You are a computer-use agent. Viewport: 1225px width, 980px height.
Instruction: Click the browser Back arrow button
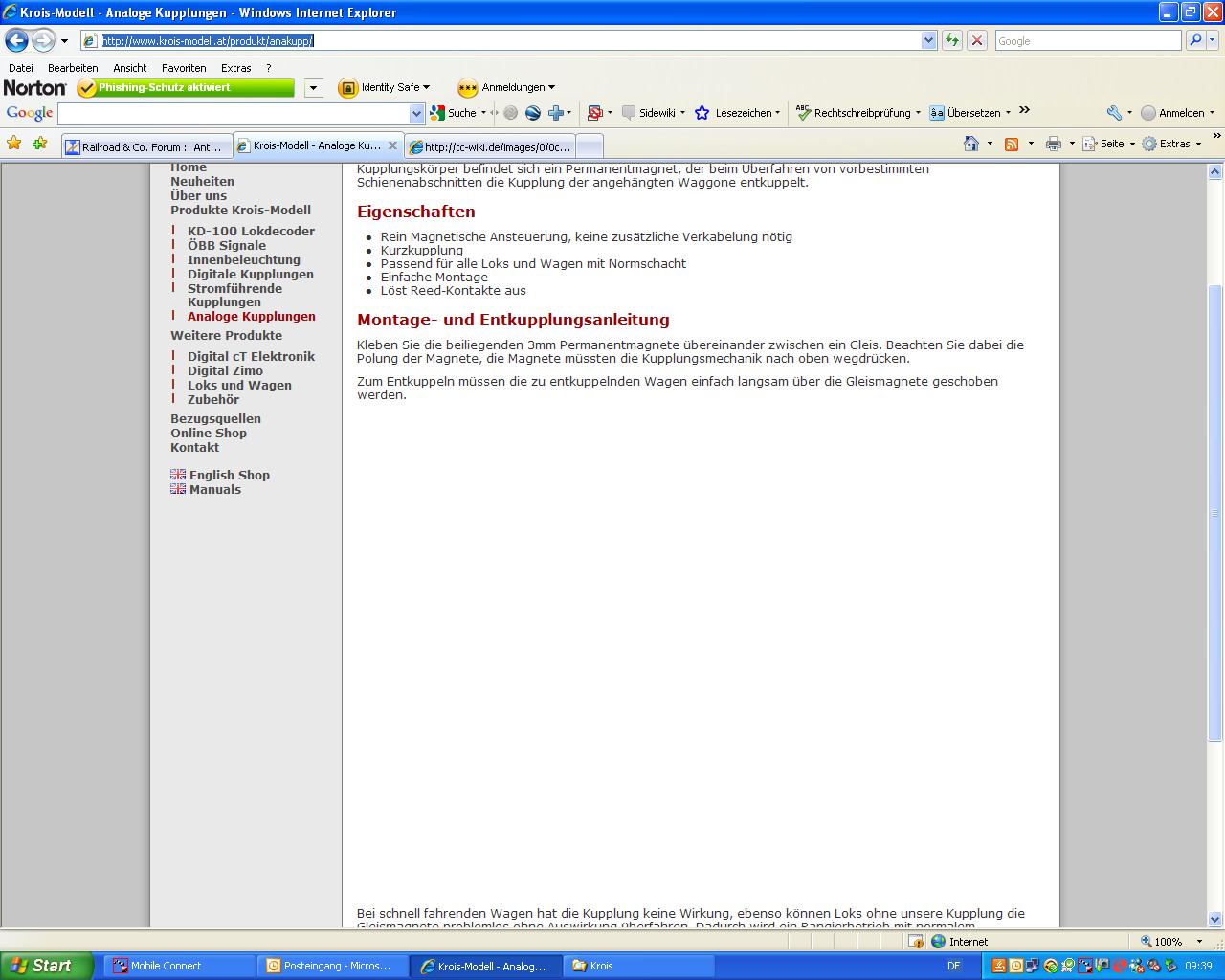pyautogui.click(x=16, y=40)
